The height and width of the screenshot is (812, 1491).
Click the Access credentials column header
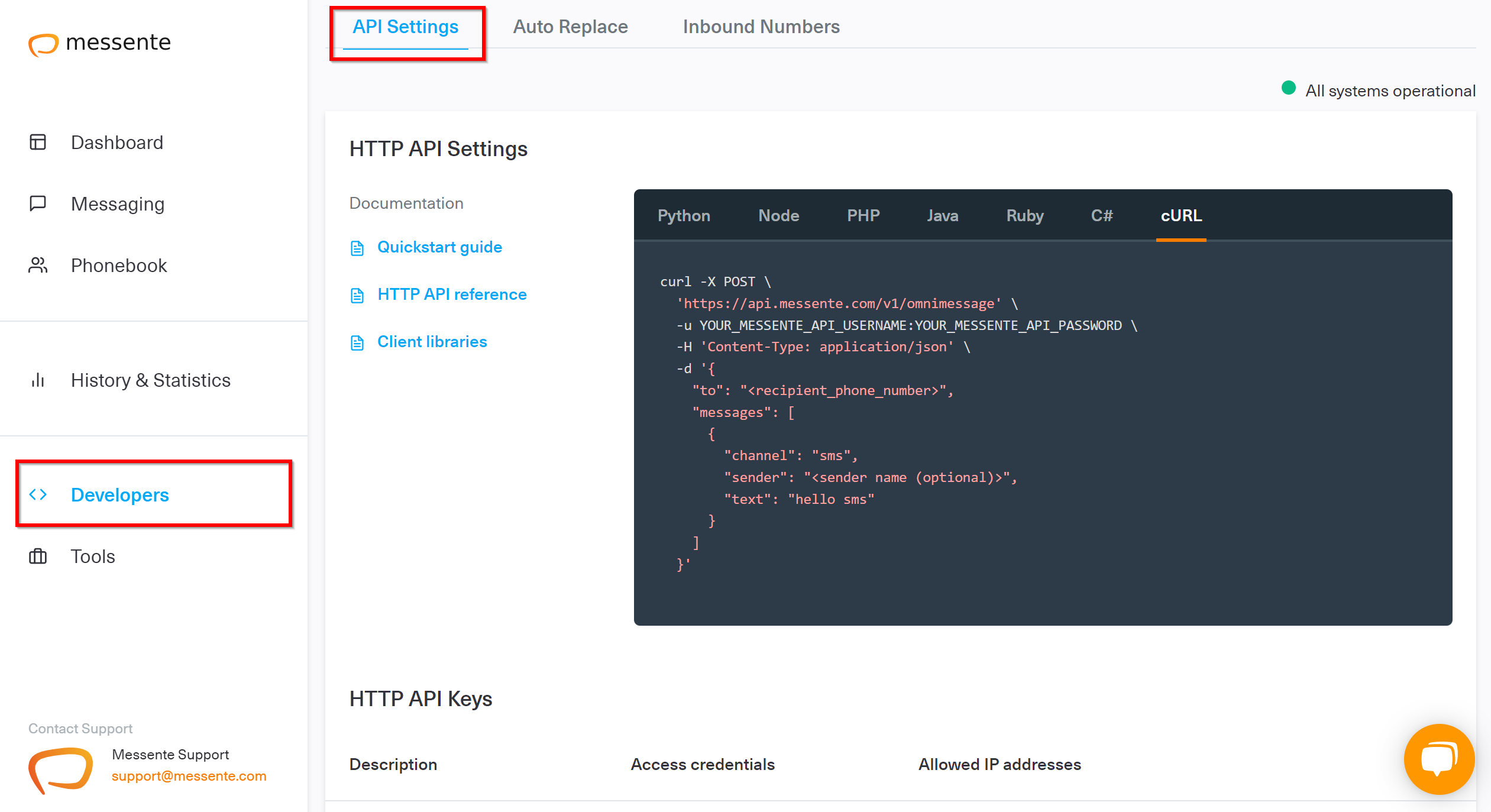point(703,765)
